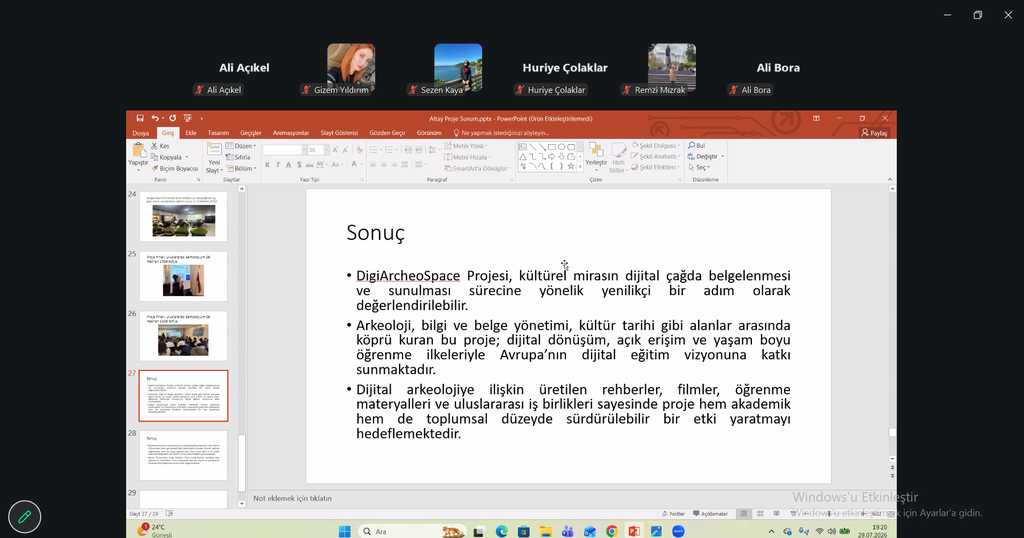This screenshot has height=538, width=1024.
Task: Toggle Bold (K) formatting
Action: tap(268, 165)
